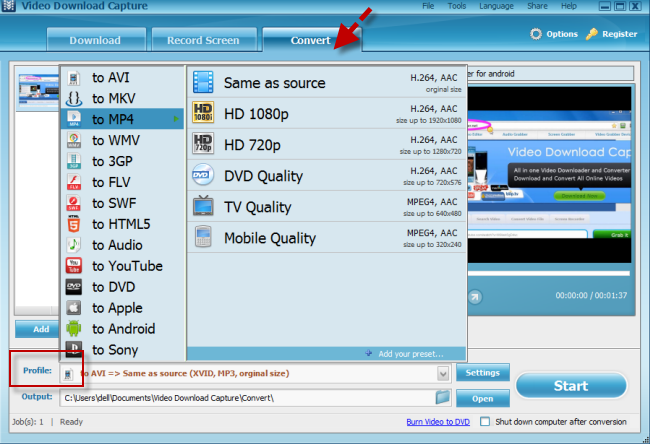The width and height of the screenshot is (650, 444).
Task: Click the MP4 format icon
Action: (x=74, y=119)
